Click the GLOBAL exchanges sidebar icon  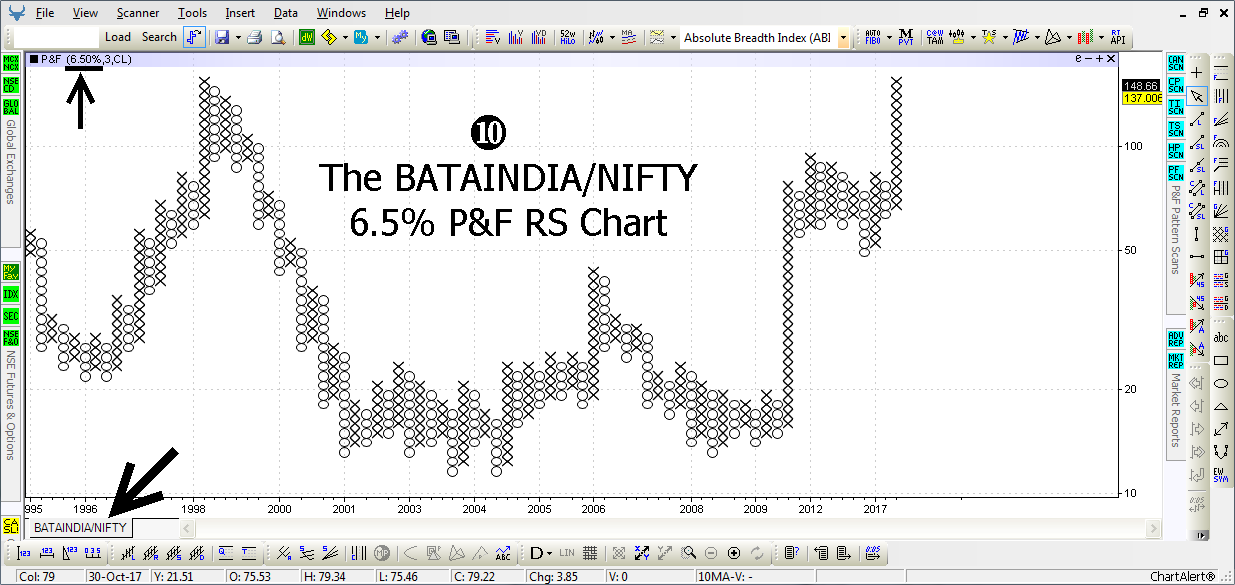coord(11,107)
